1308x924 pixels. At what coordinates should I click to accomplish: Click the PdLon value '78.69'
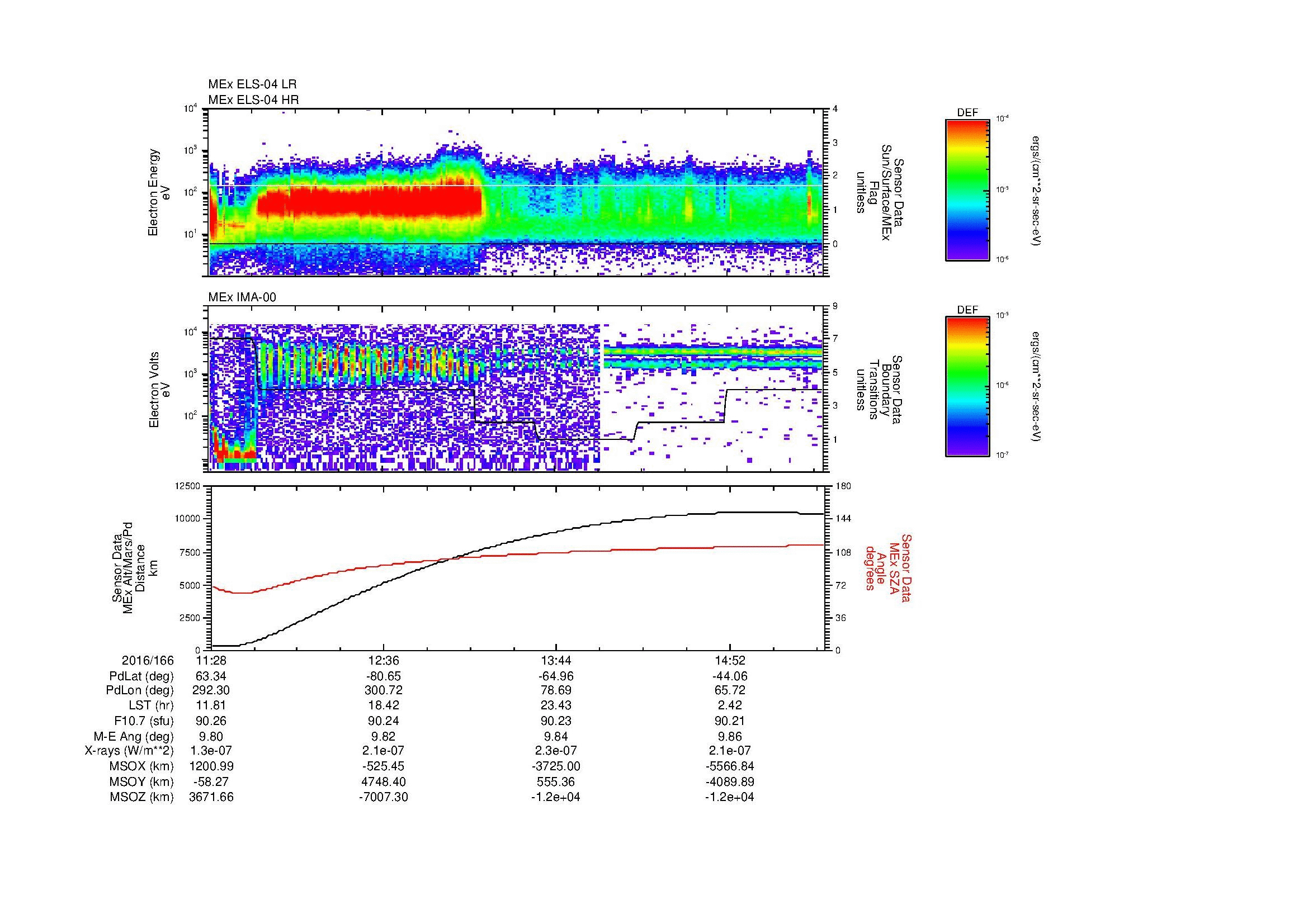[556, 690]
